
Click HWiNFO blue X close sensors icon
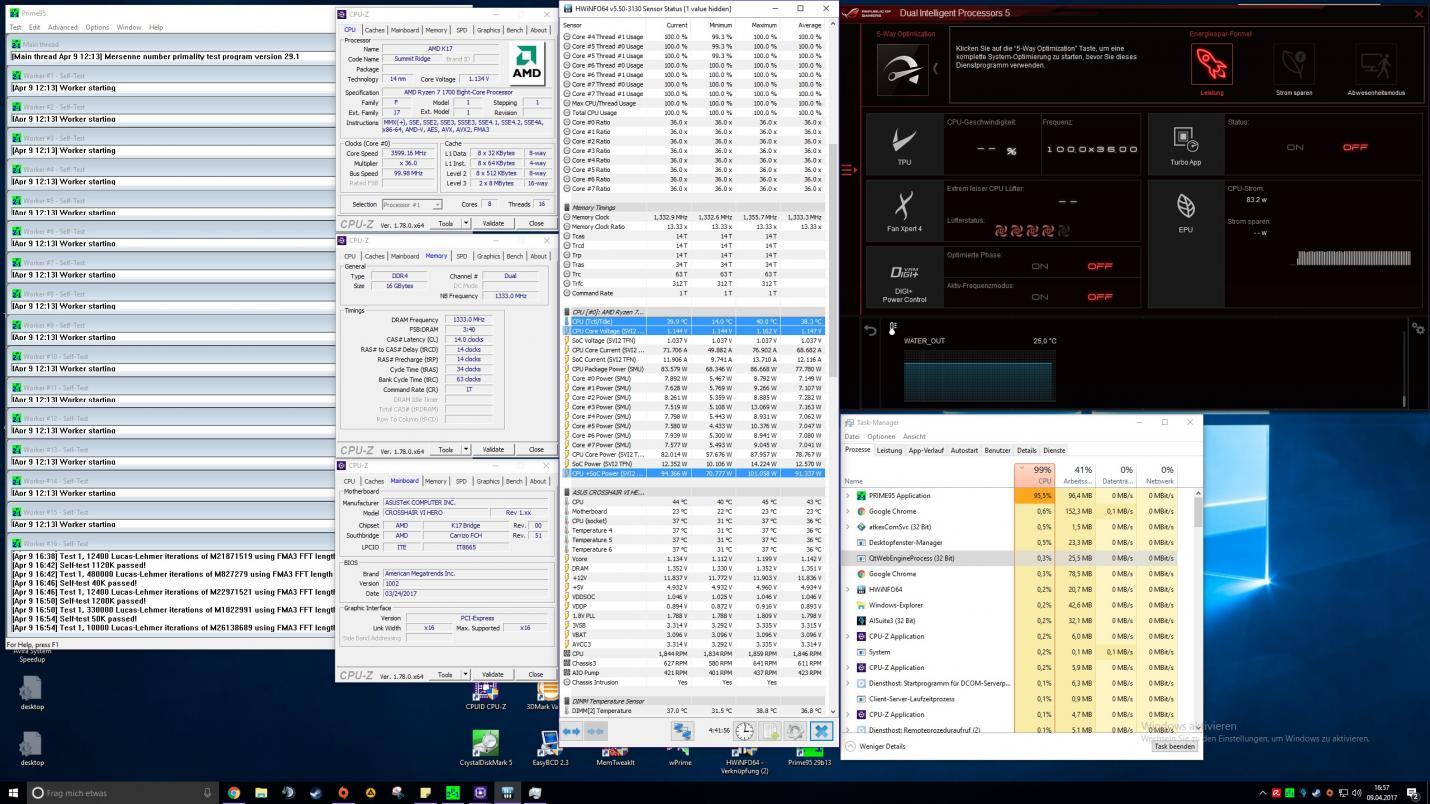[821, 731]
